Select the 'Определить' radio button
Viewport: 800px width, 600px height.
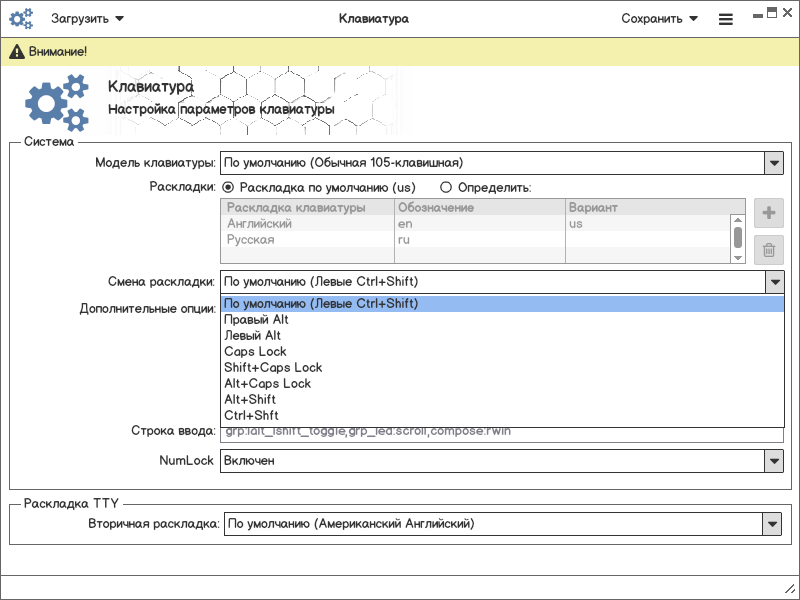[446, 187]
